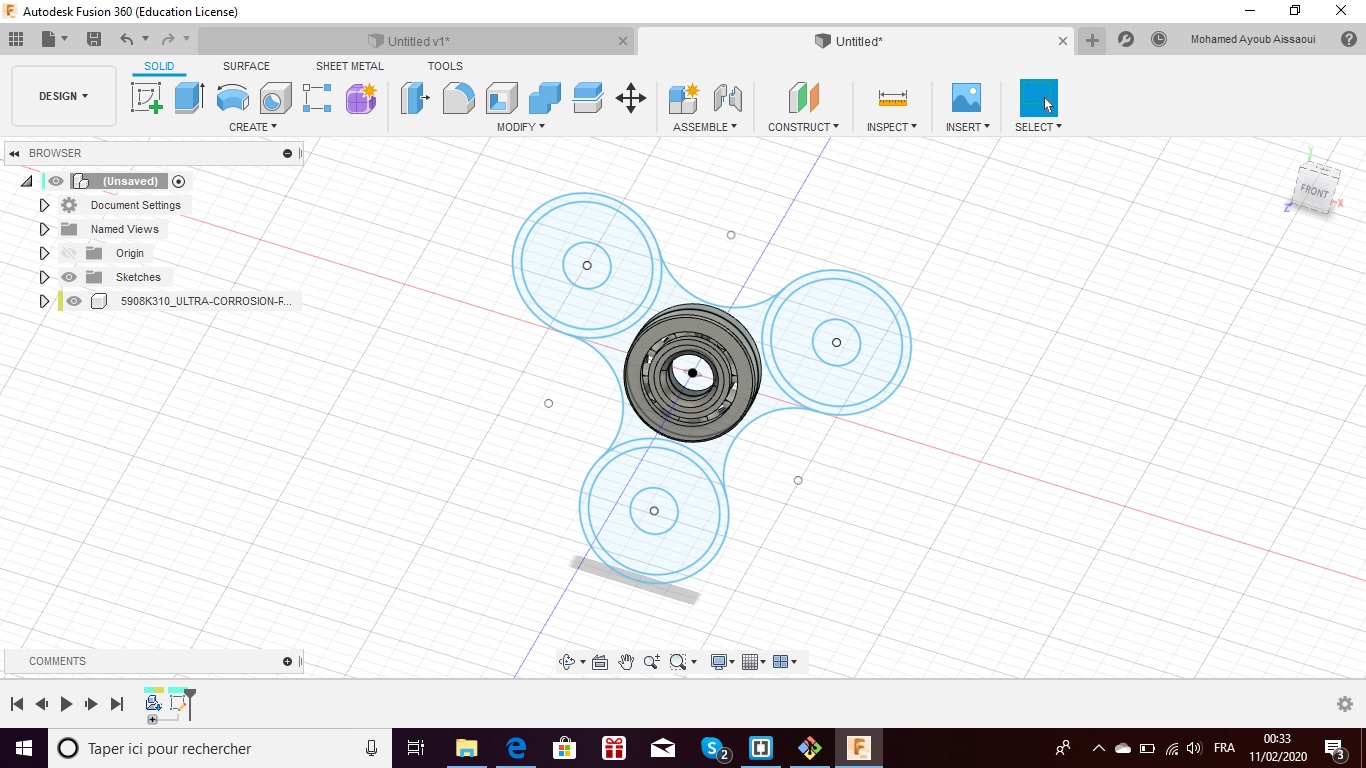Click the Joint tool in Assemble

click(728, 98)
